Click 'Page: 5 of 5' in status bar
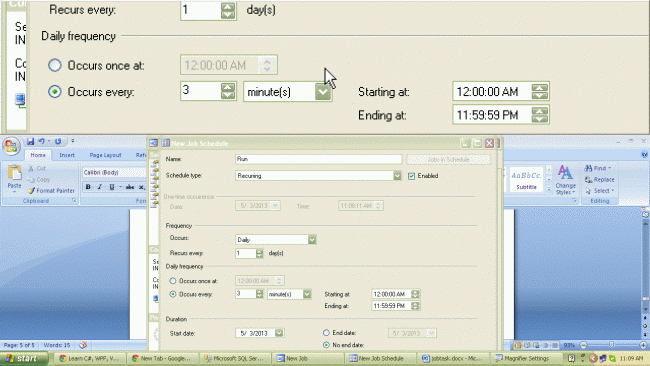Screen dimensions: 650x366 pyautogui.click(x=19, y=345)
